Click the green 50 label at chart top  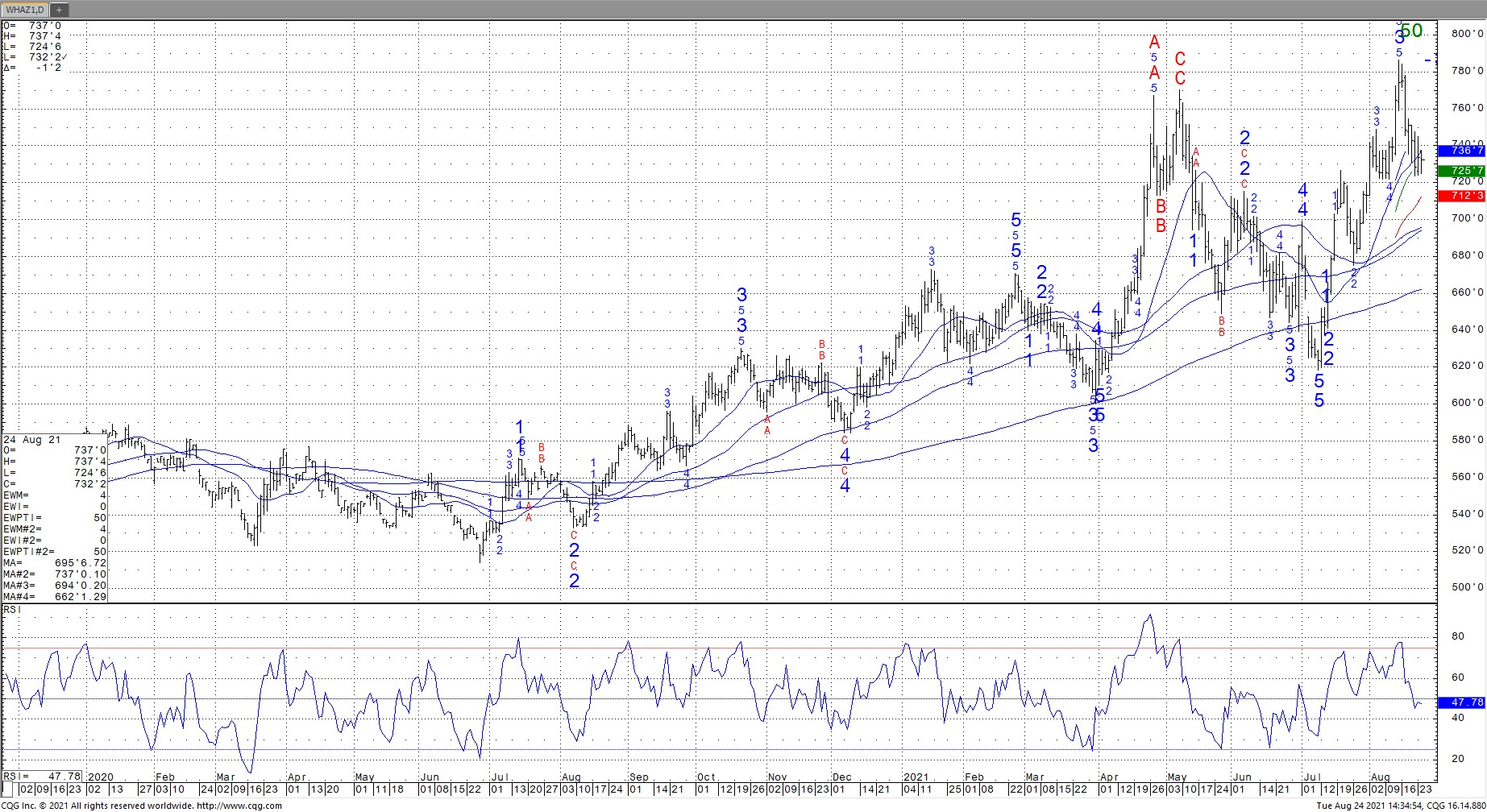click(1411, 31)
